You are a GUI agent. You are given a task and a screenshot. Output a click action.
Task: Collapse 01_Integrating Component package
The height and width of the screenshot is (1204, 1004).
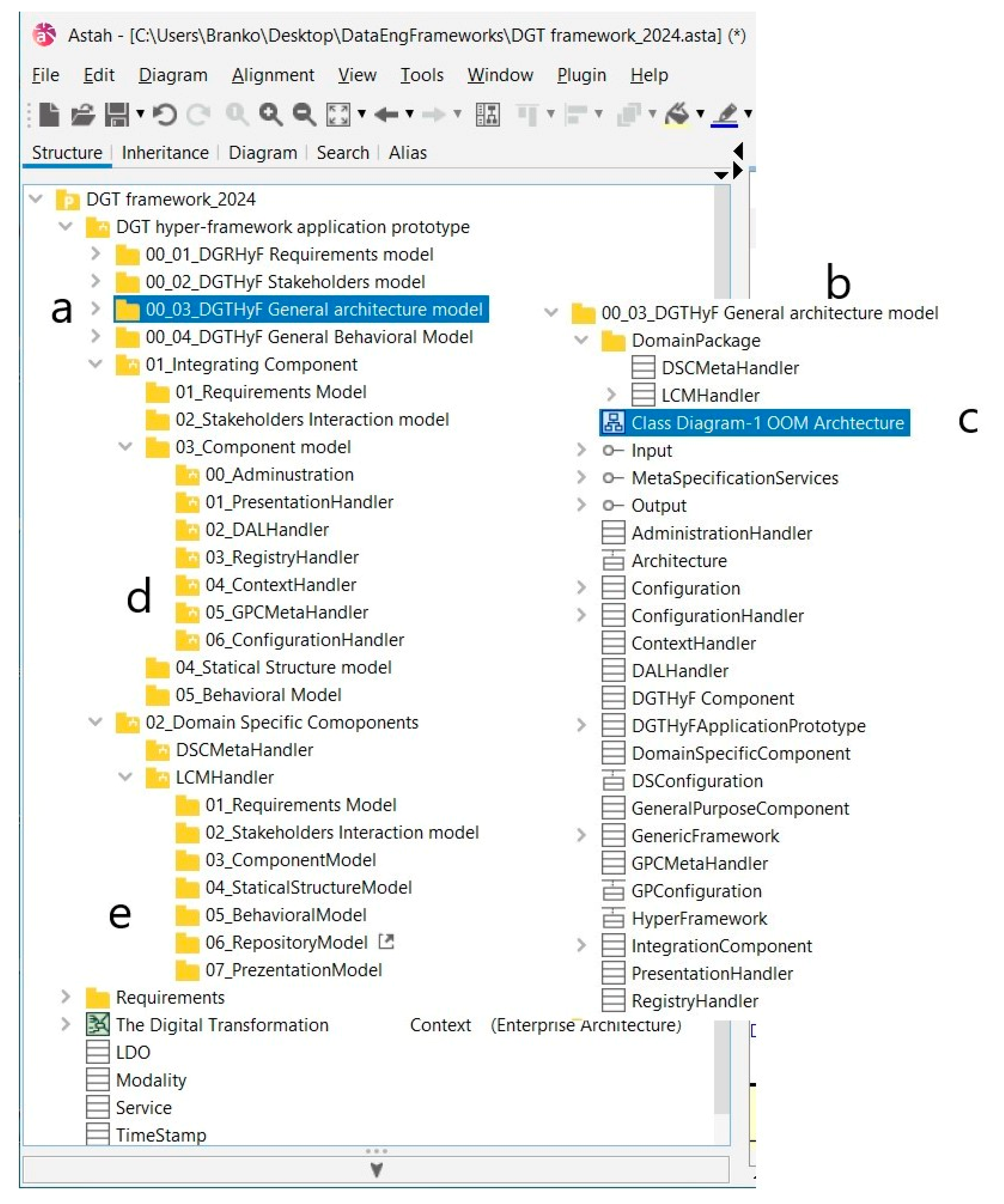pyautogui.click(x=95, y=363)
